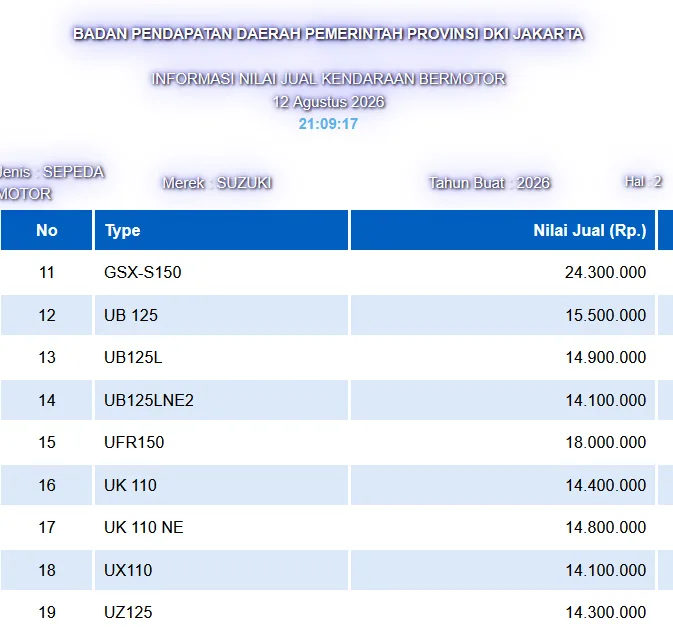Click the time 21:09:17
Viewport: 673px width, 627px height.
click(x=328, y=124)
